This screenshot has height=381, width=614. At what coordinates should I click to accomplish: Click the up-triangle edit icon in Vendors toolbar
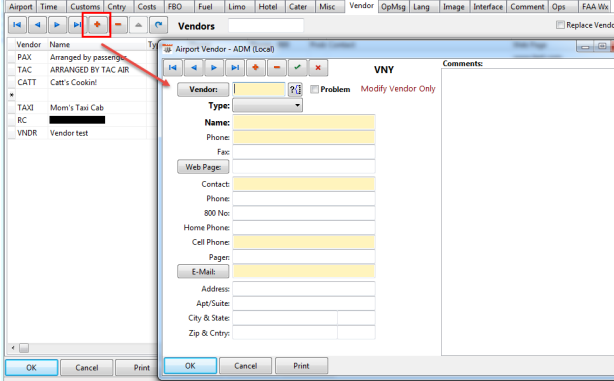138,25
